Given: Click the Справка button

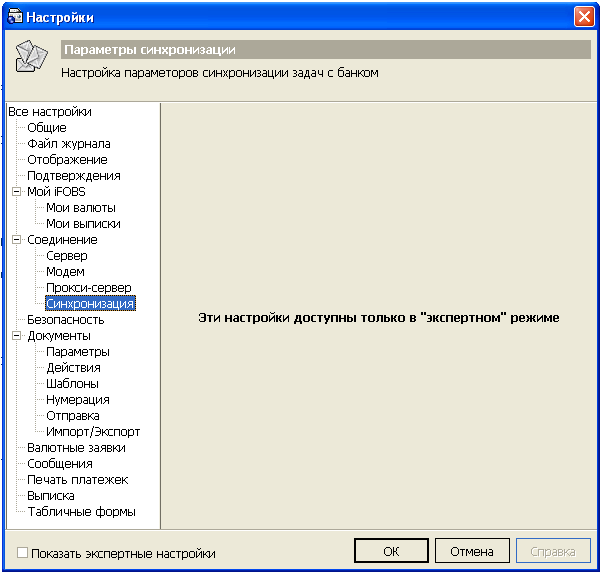Looking at the screenshot, I should (x=553, y=551).
